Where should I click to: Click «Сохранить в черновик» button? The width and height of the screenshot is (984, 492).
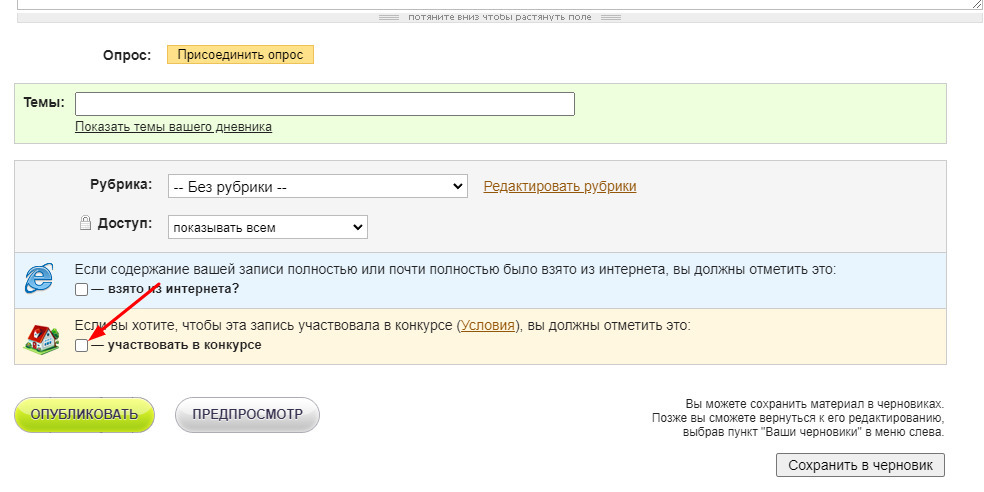(x=859, y=465)
